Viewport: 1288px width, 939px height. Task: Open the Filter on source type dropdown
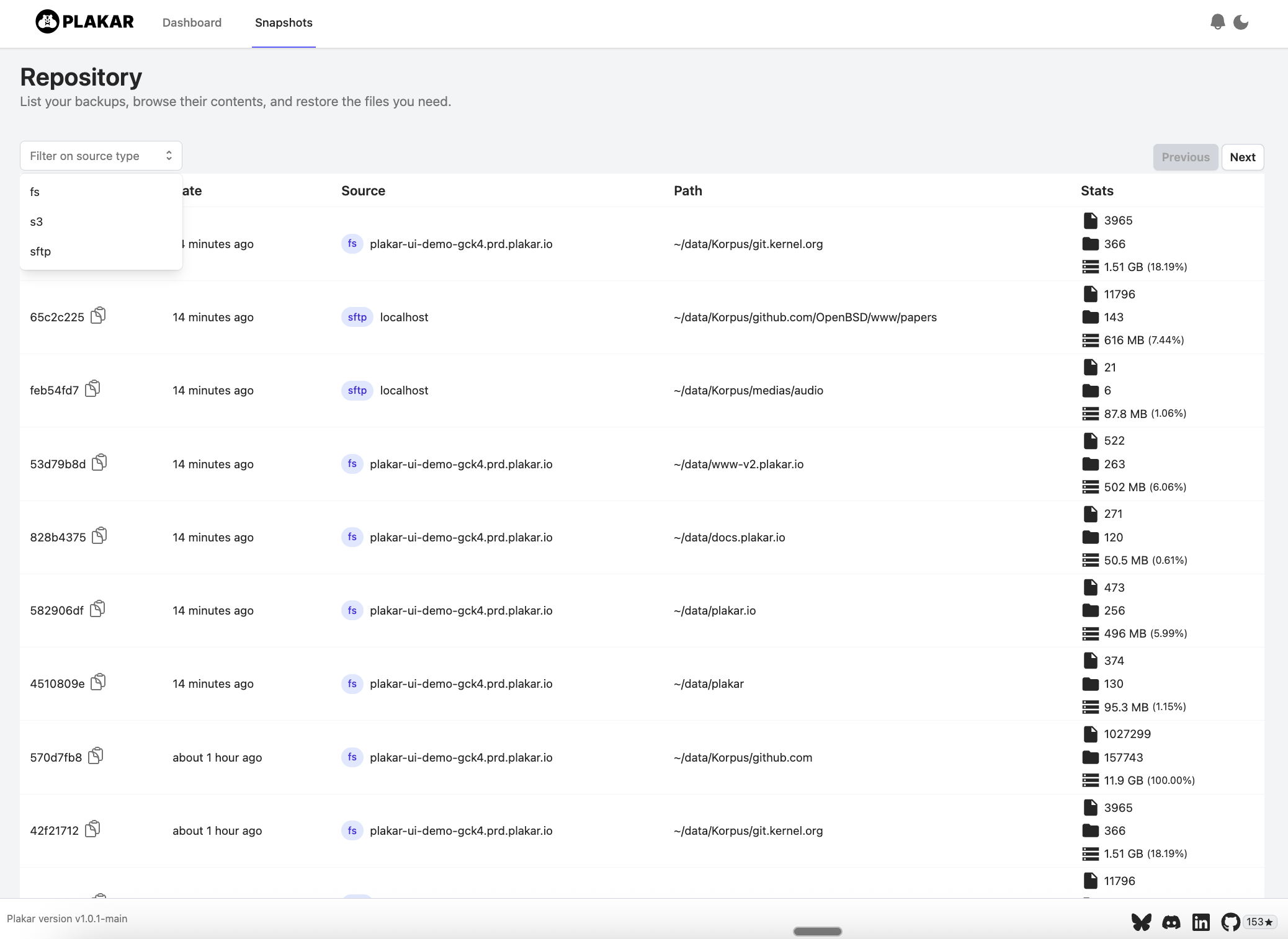click(x=101, y=156)
